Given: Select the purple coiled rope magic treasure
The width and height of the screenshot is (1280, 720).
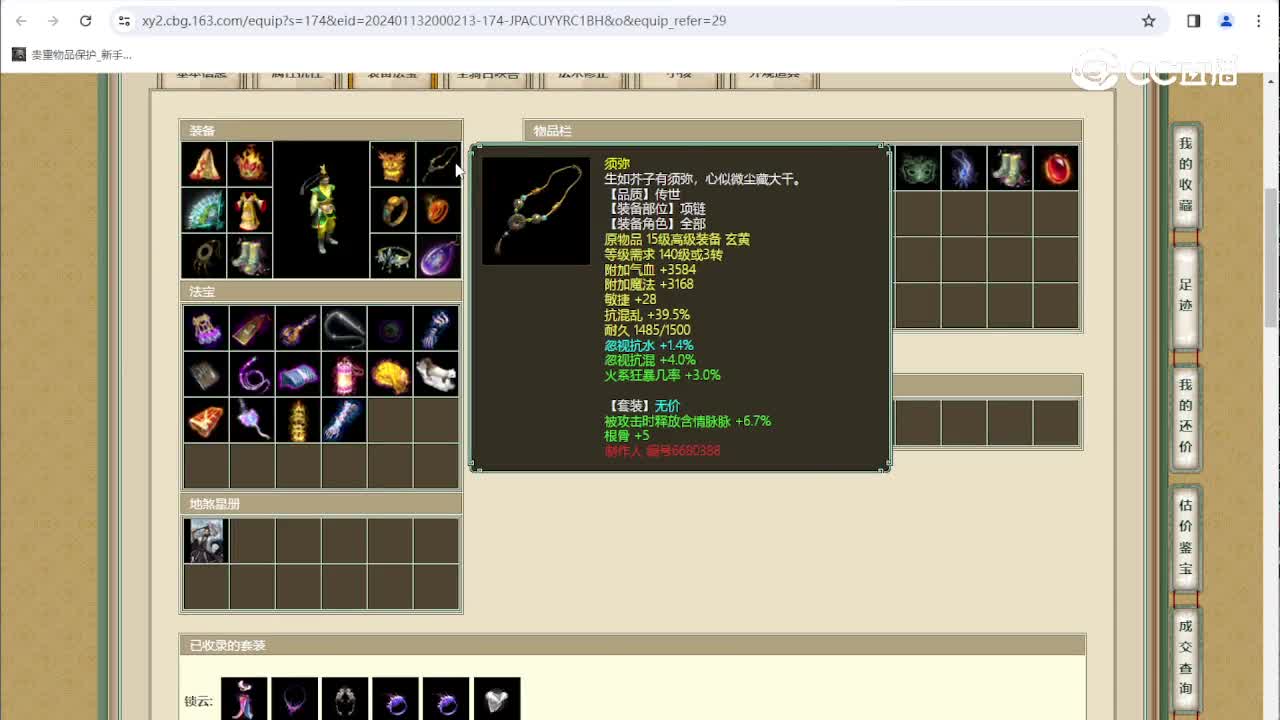Looking at the screenshot, I should point(252,374).
